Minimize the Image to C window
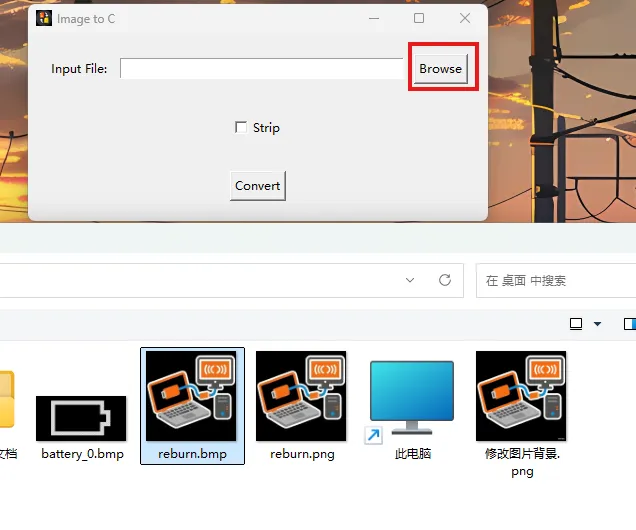The width and height of the screenshot is (636, 530). click(374, 18)
